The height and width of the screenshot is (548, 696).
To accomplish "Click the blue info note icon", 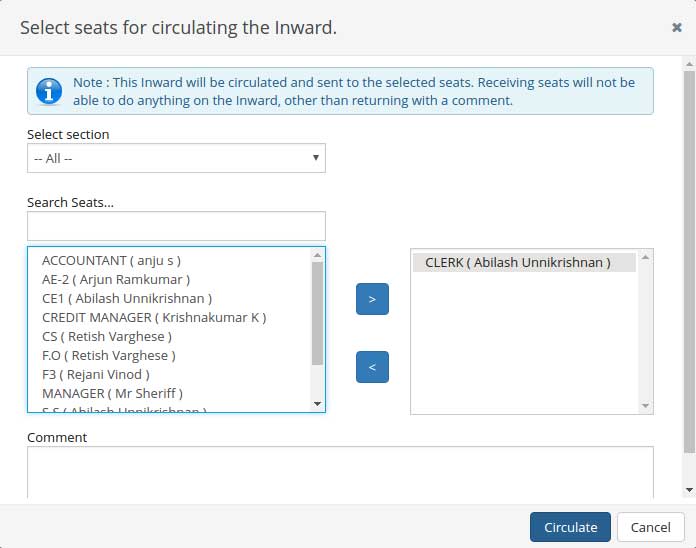I will (x=49, y=91).
